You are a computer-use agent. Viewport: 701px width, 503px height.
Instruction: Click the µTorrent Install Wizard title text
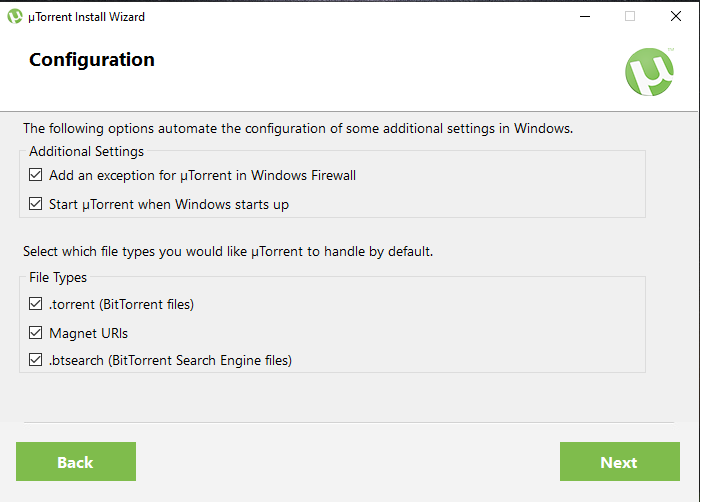(86, 17)
